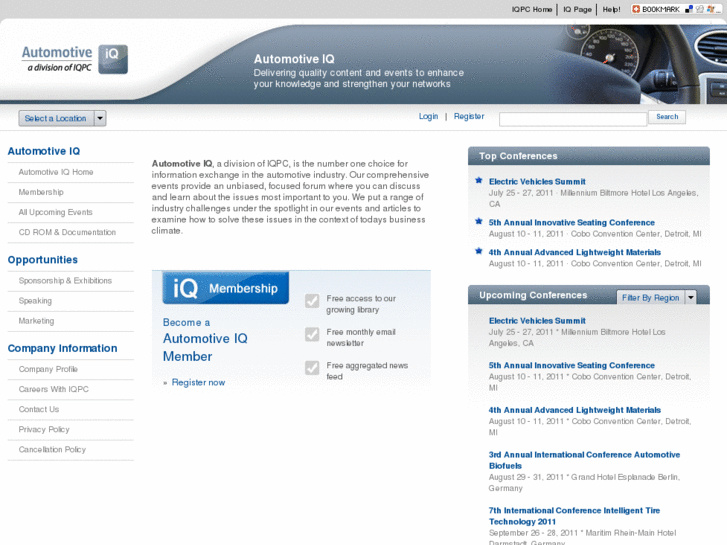The width and height of the screenshot is (727, 545).
Task: Open 5th Annual Innovative Seating in Top Conferences
Action: pyautogui.click(x=572, y=223)
